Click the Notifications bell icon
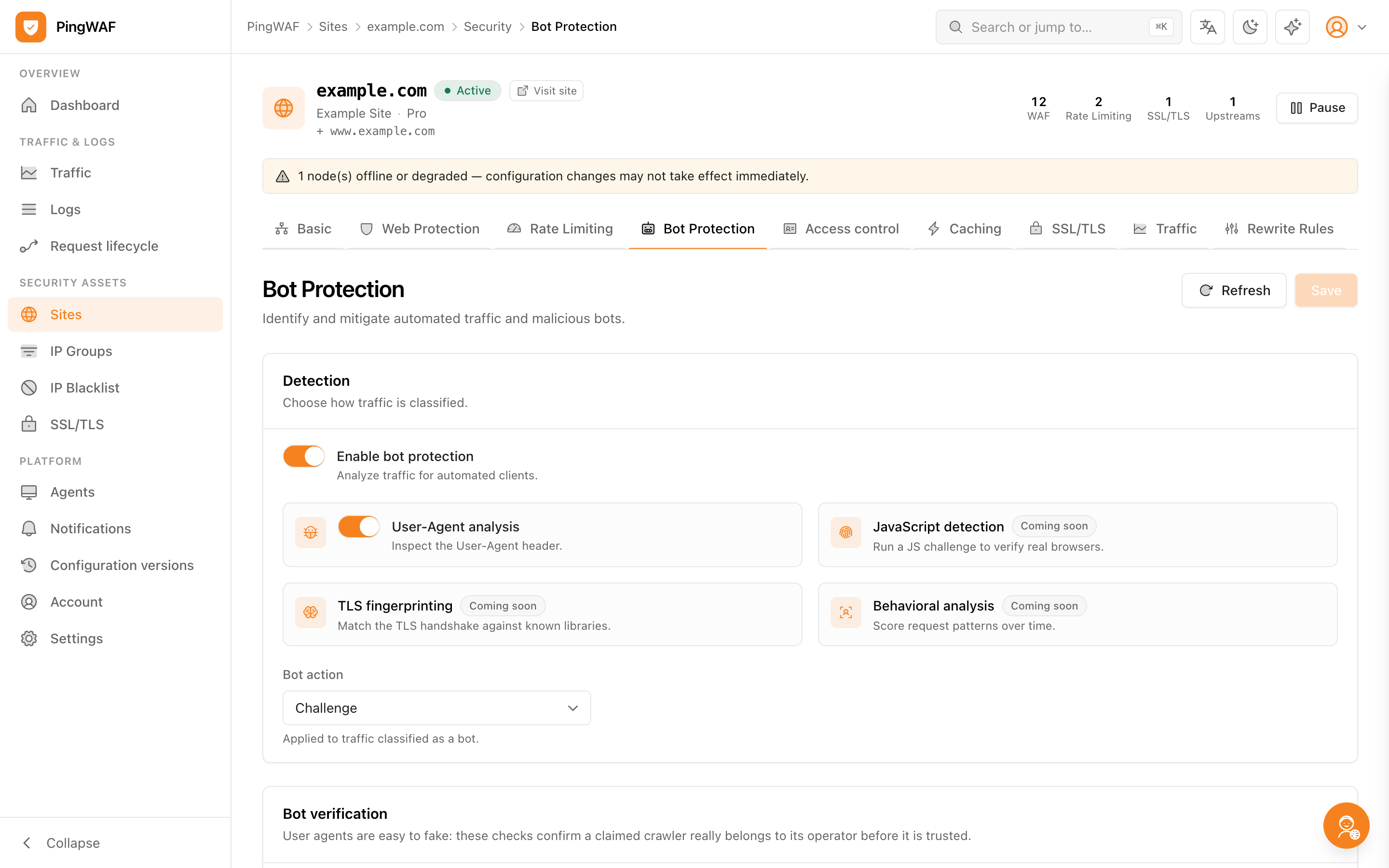 29,529
